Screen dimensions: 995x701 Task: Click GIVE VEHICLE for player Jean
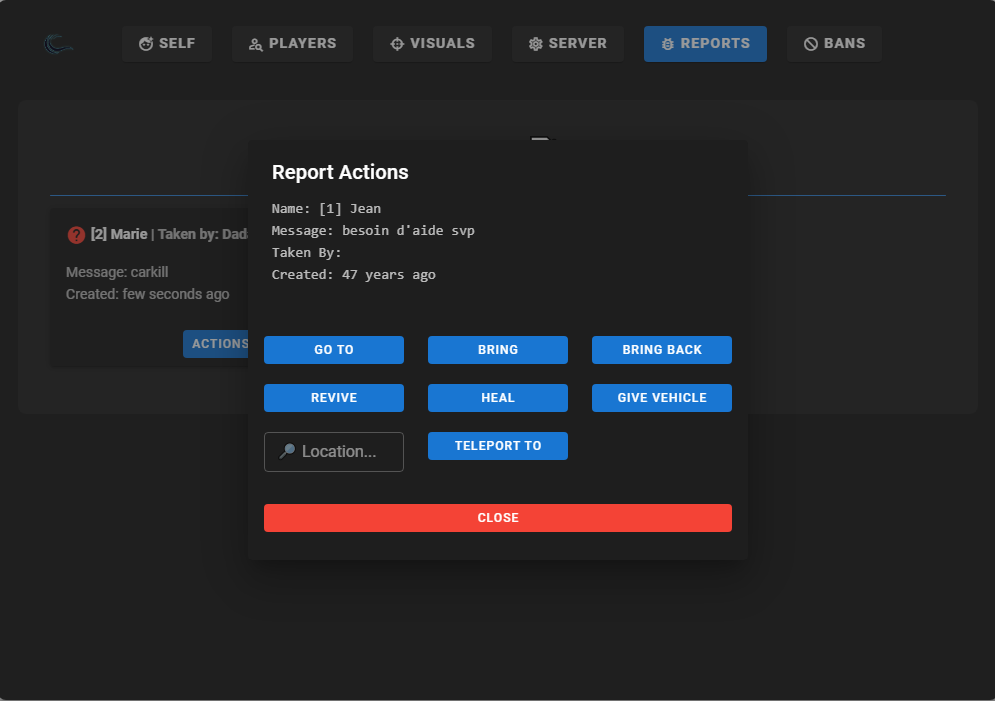661,398
